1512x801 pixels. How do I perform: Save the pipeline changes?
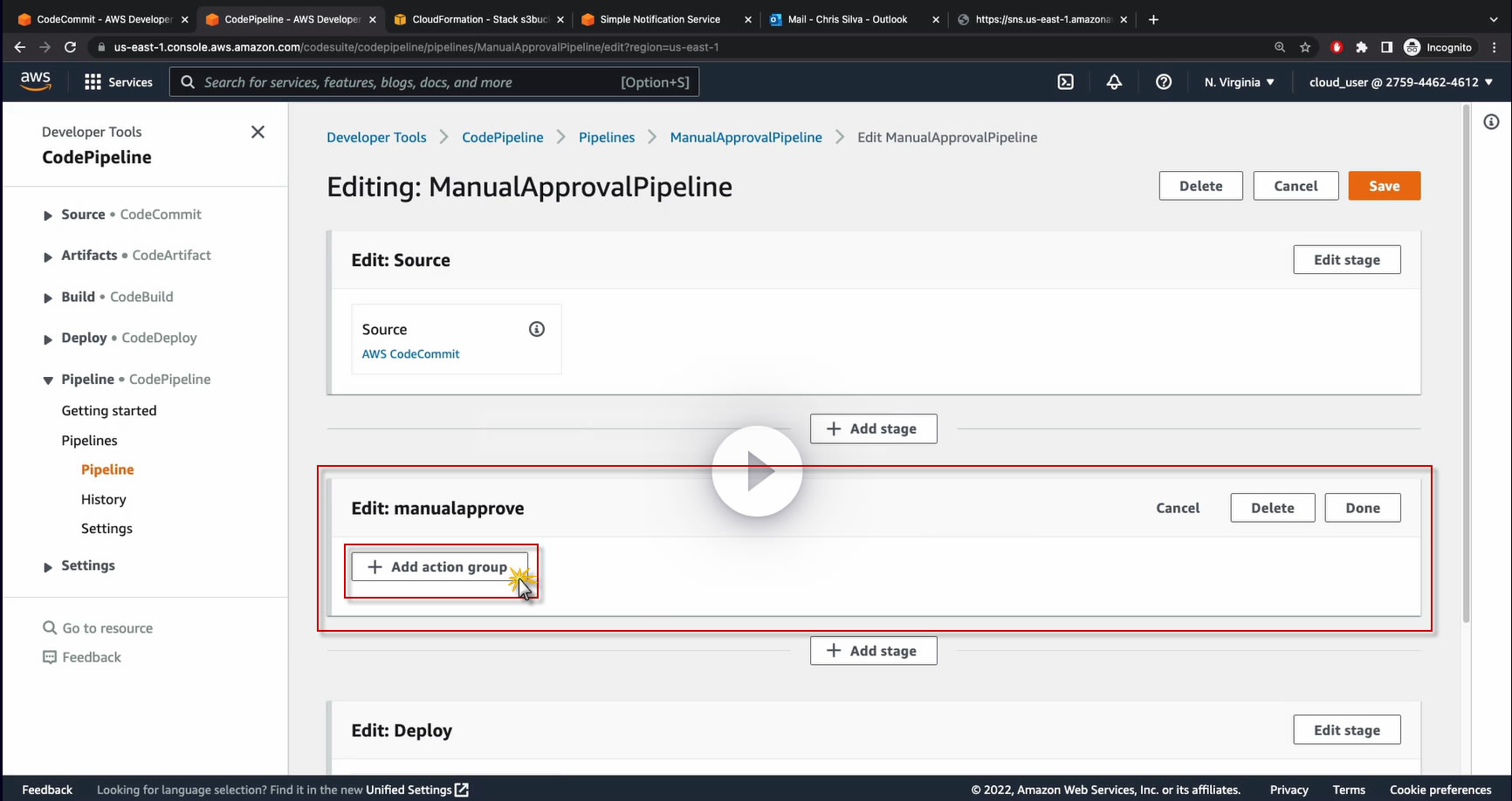1384,186
